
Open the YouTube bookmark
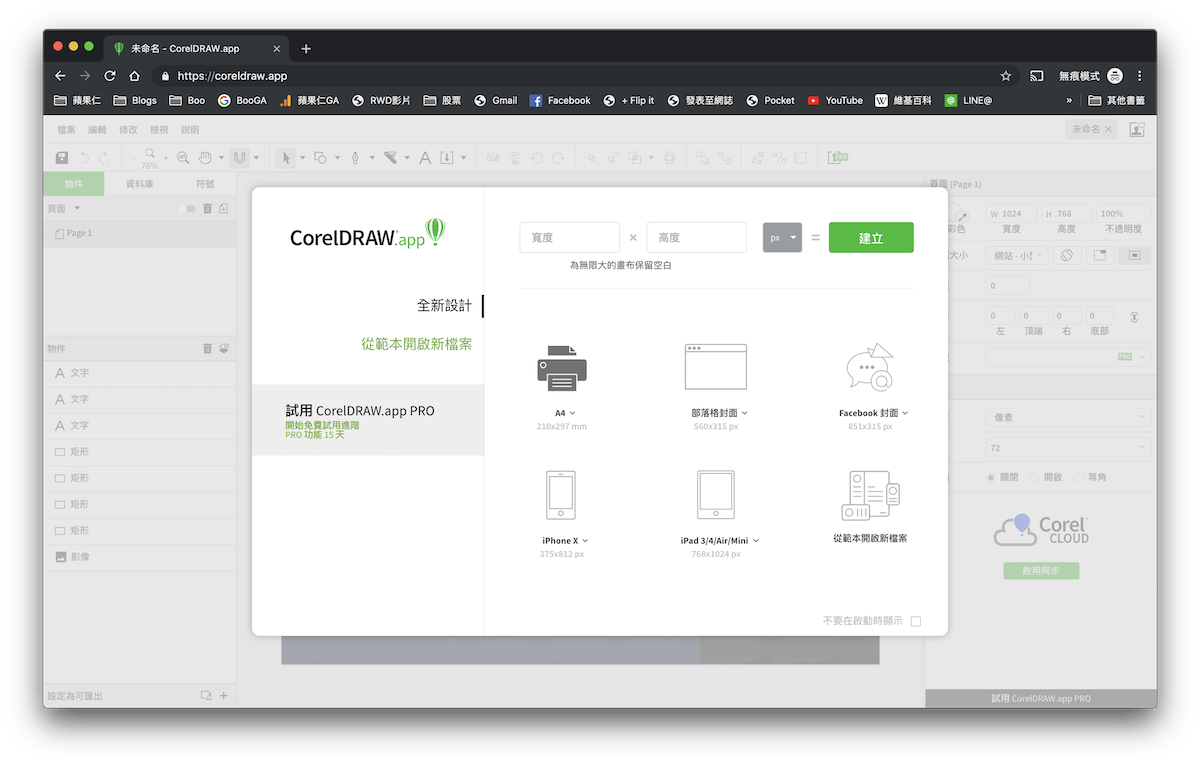(835, 100)
